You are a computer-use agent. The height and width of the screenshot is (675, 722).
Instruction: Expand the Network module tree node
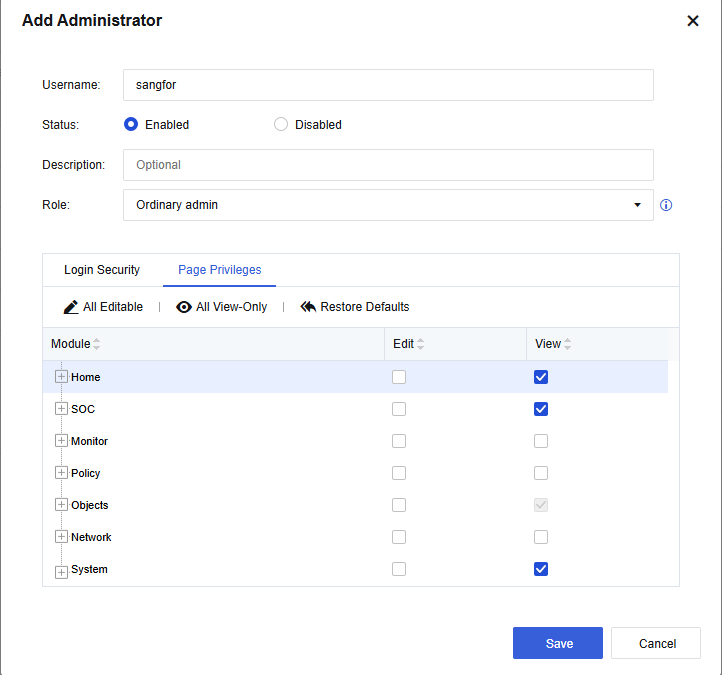[x=61, y=537]
